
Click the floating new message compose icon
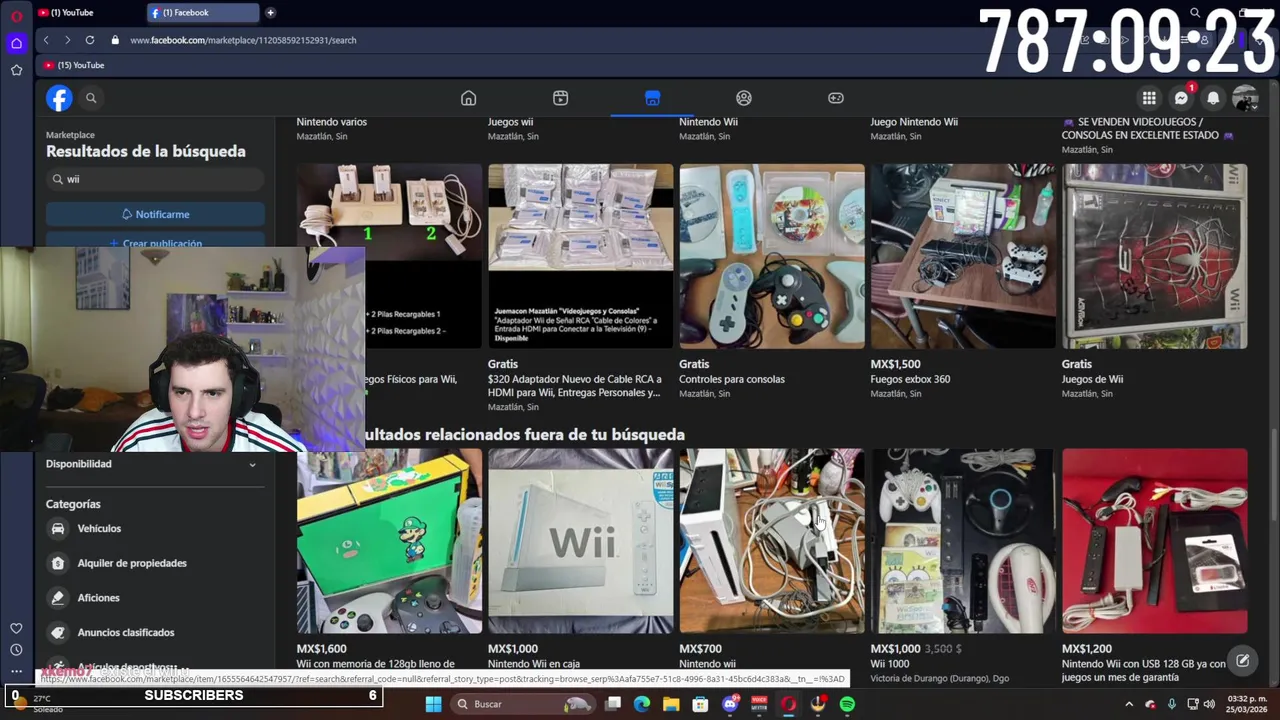[x=1242, y=661]
